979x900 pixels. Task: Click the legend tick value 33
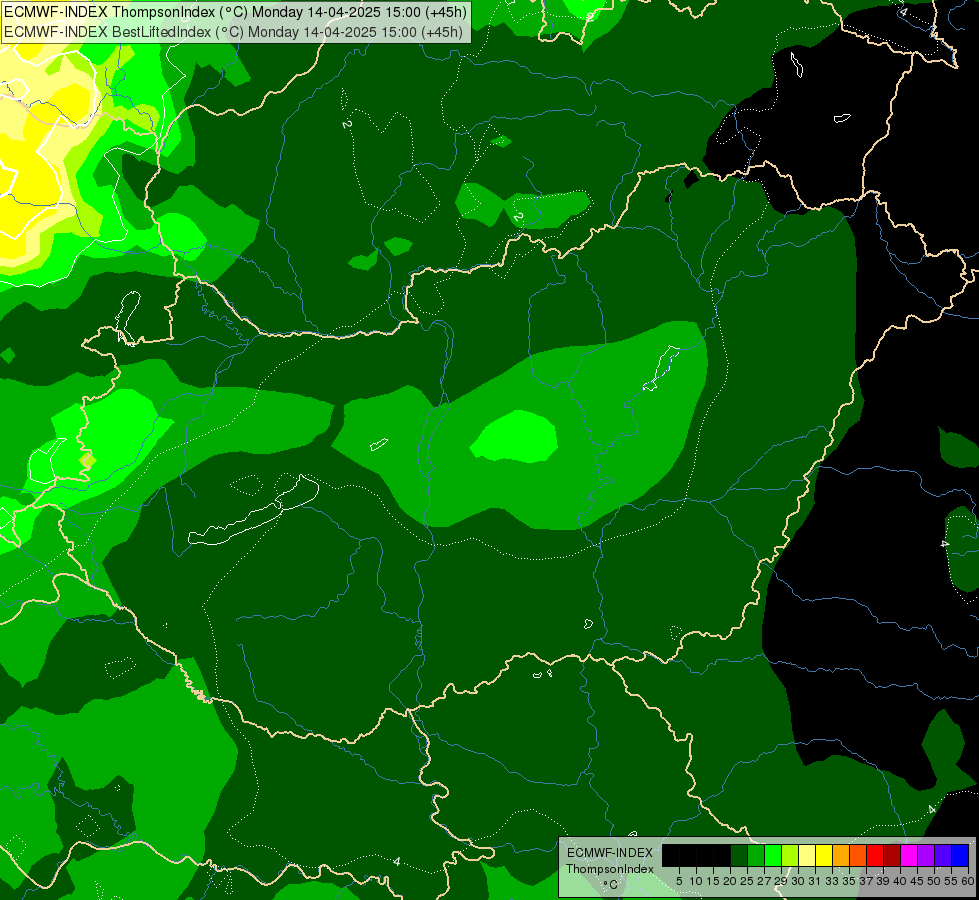832,881
